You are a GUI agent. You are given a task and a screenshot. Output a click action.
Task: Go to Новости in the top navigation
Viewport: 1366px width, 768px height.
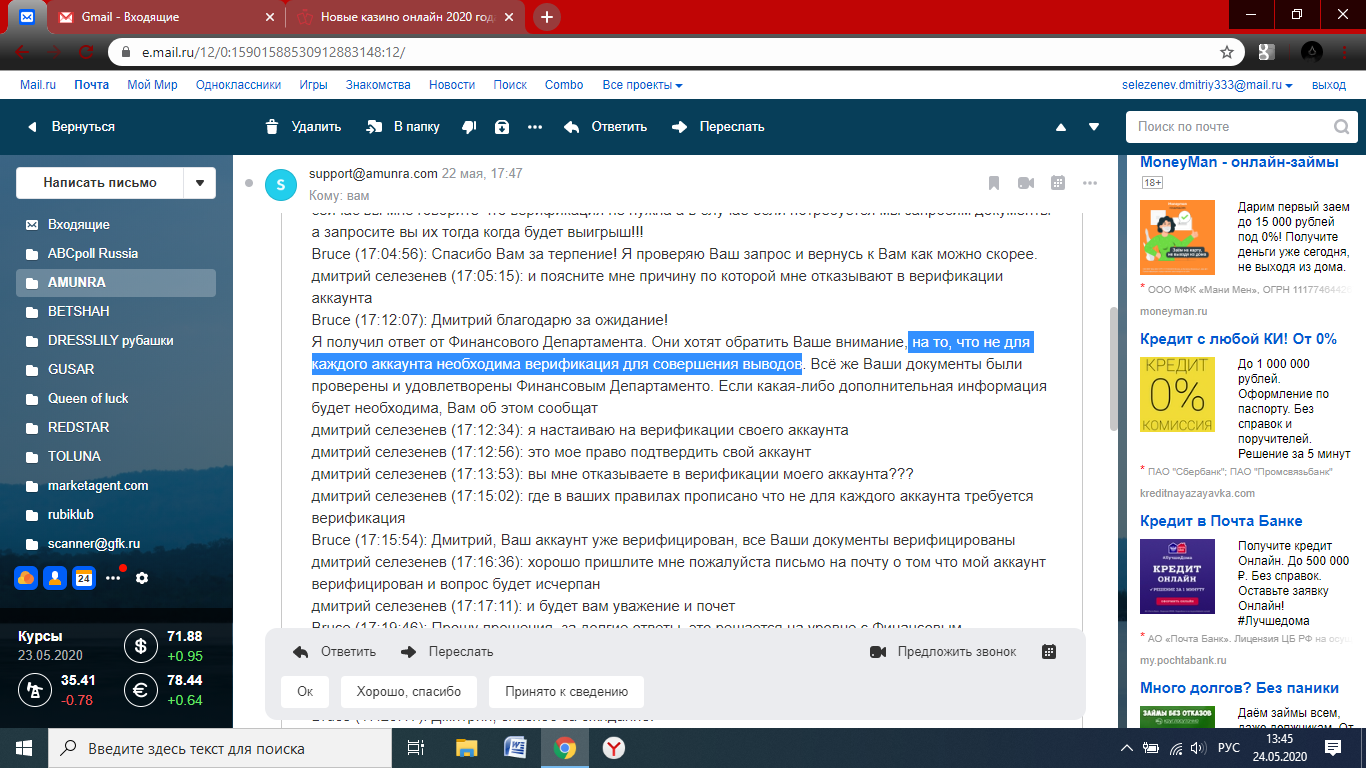(x=452, y=85)
